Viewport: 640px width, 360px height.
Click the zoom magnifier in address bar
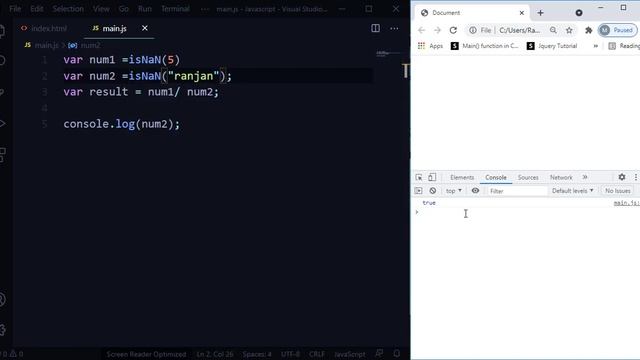[x=553, y=30]
